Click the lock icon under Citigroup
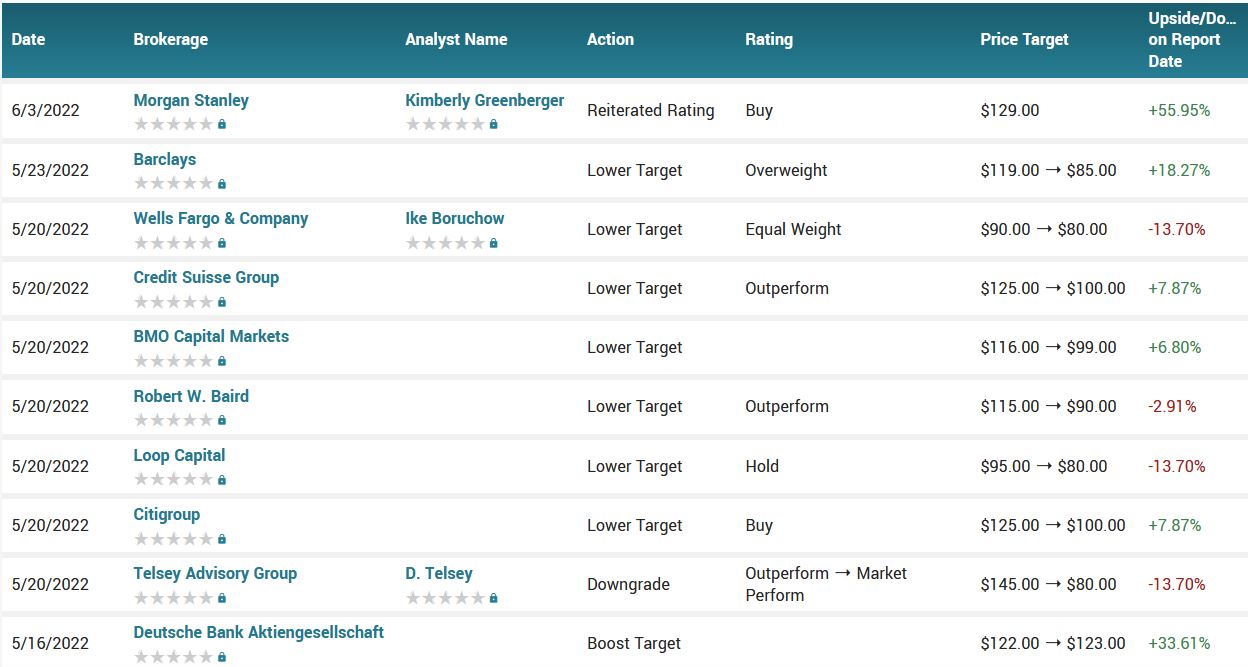 point(222,539)
